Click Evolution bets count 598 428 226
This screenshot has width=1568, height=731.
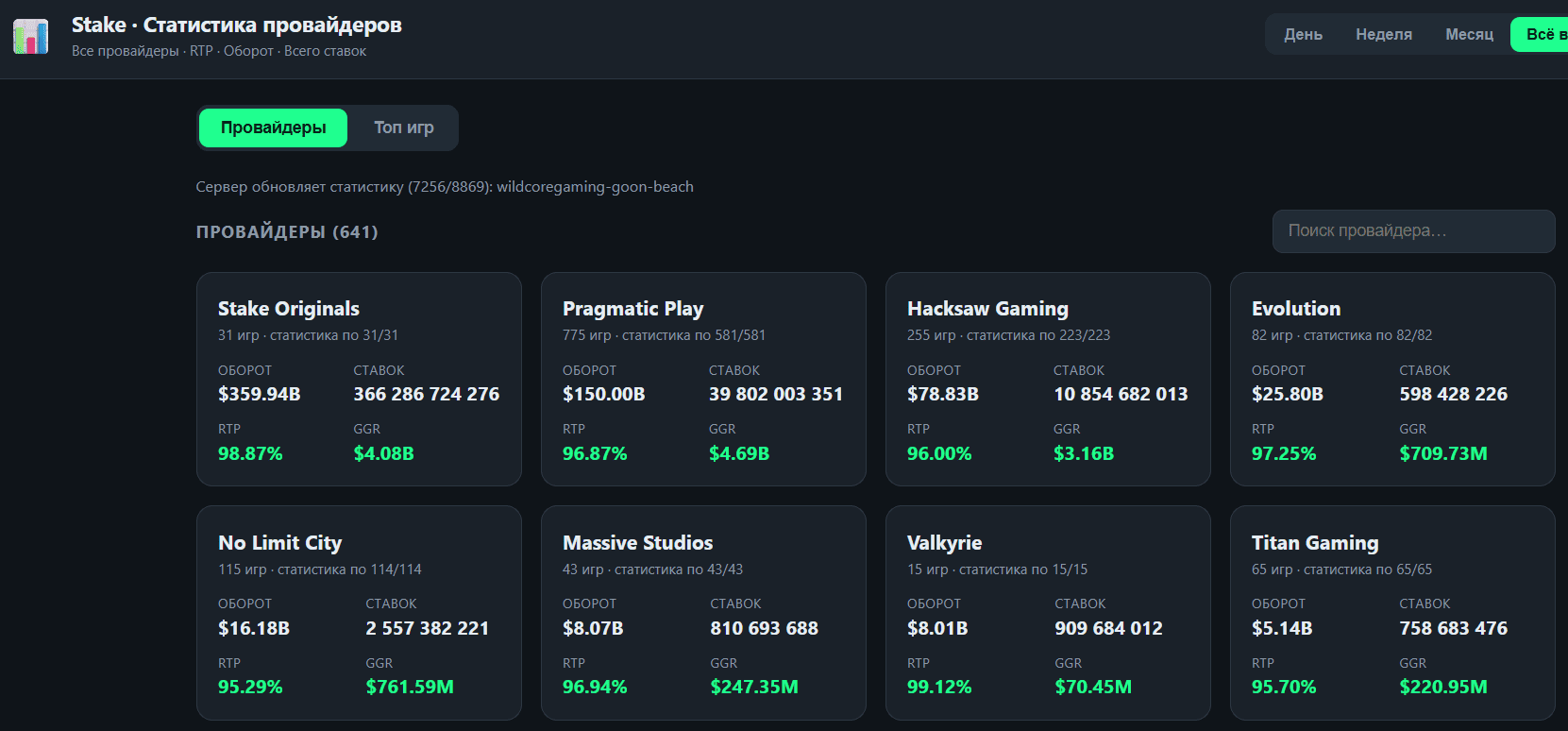(x=1454, y=394)
